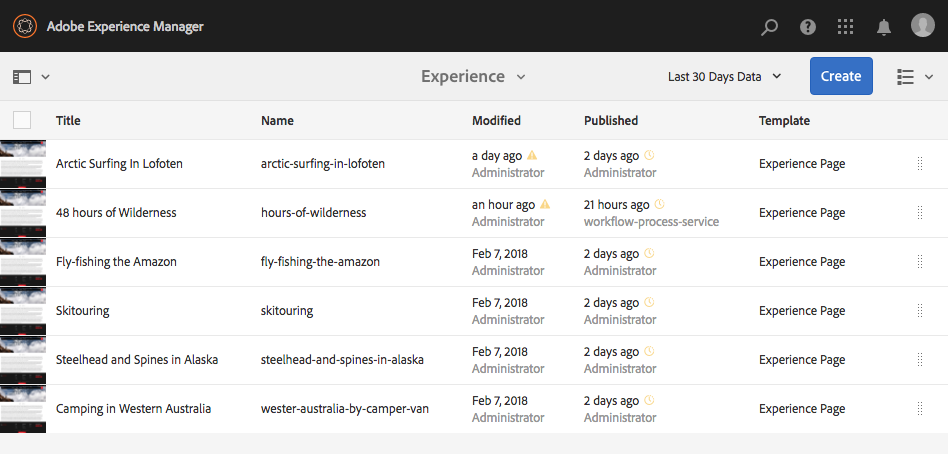Click the reorder handle on the Skitouring row
Viewport: 948px width, 454px height.
920,310
